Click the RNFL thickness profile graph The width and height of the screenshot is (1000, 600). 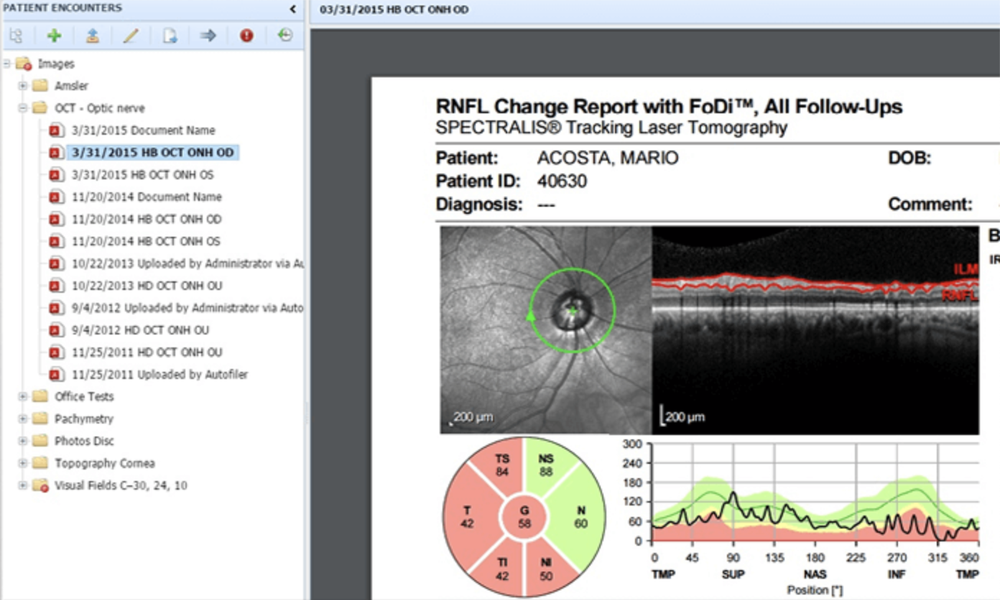815,492
